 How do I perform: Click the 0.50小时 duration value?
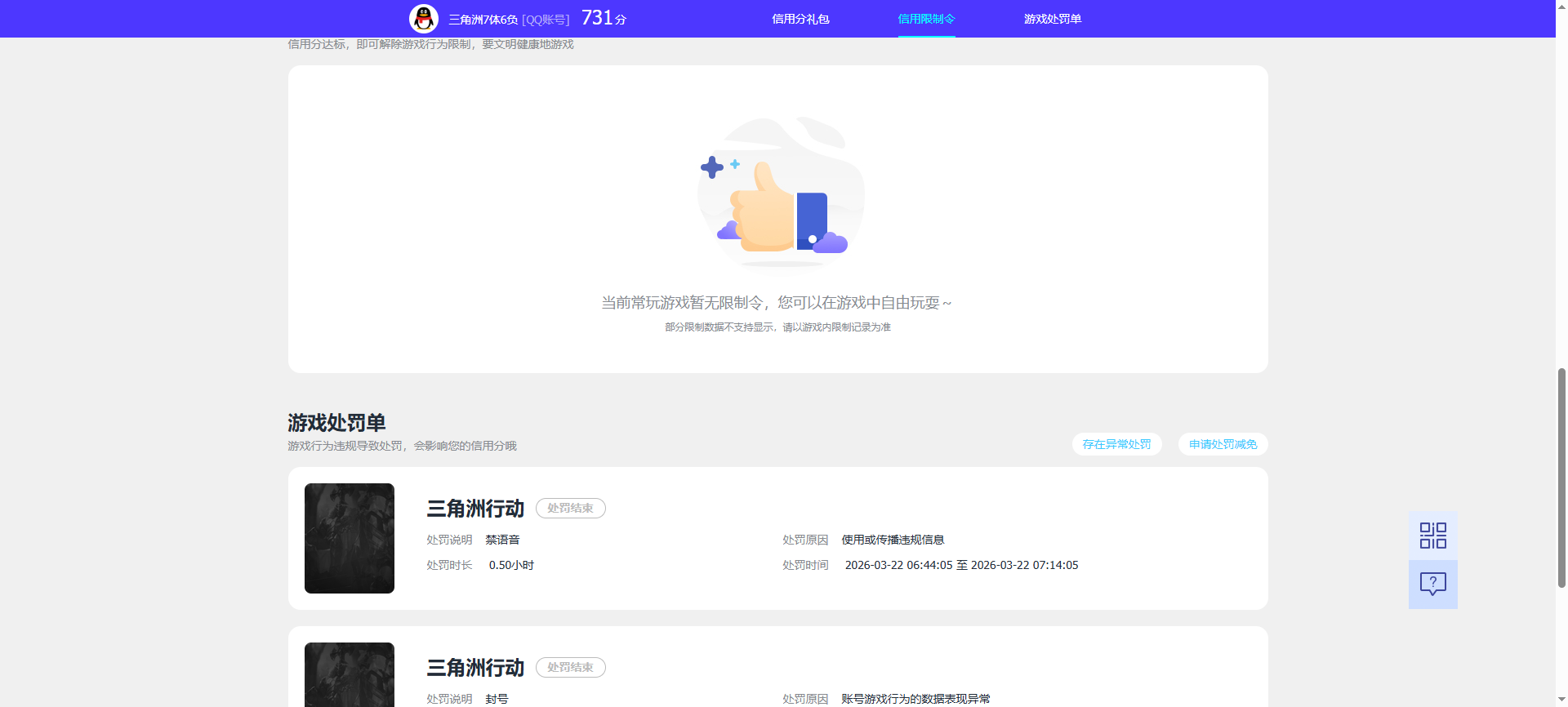(511, 565)
